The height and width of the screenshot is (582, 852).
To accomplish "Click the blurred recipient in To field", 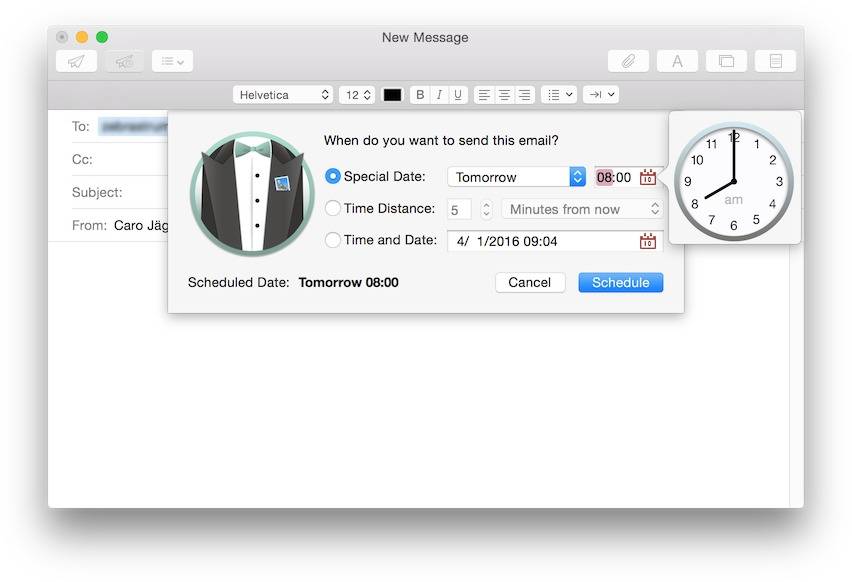I will 134,127.
